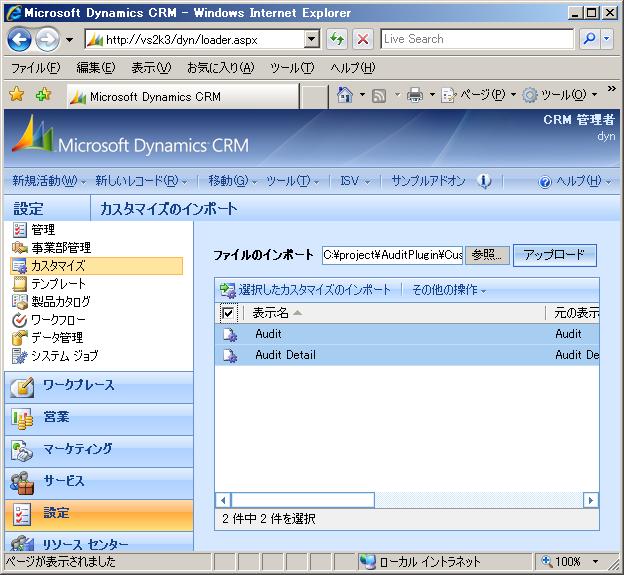This screenshot has width=624, height=575.
Task: Open the 表示(V) menu
Action: coord(151,68)
